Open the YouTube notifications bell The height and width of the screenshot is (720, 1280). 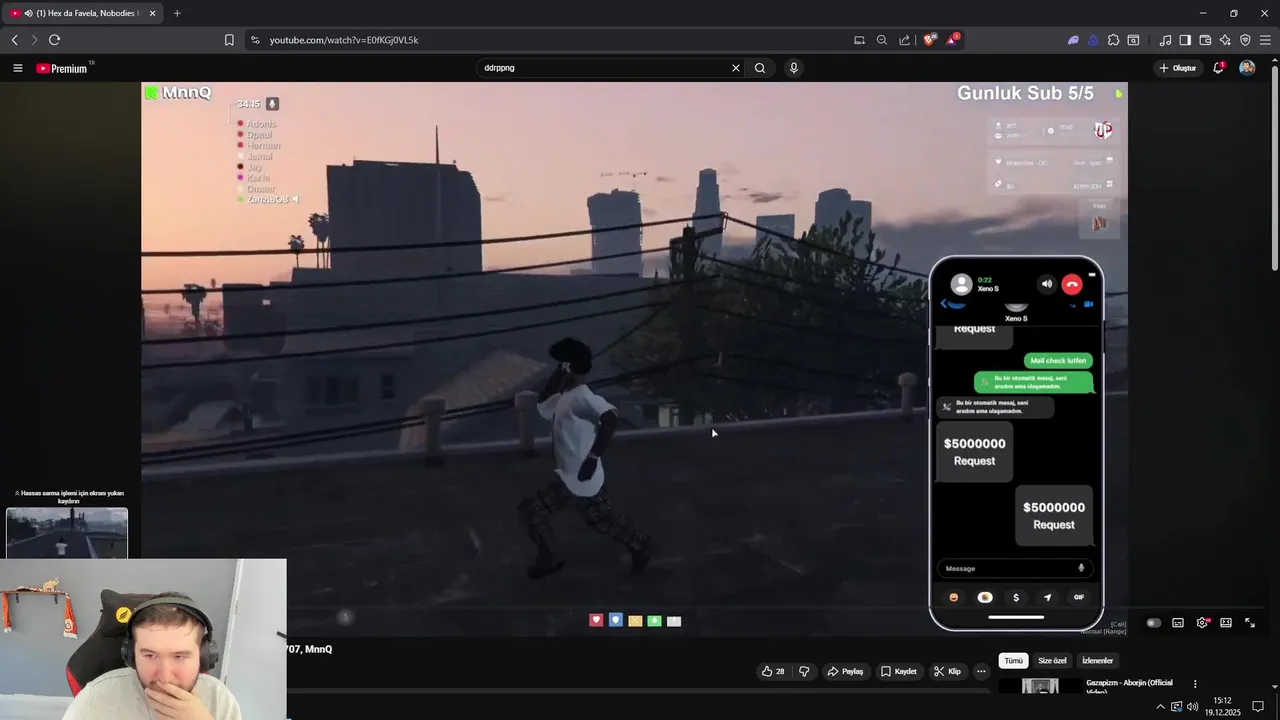point(1218,68)
